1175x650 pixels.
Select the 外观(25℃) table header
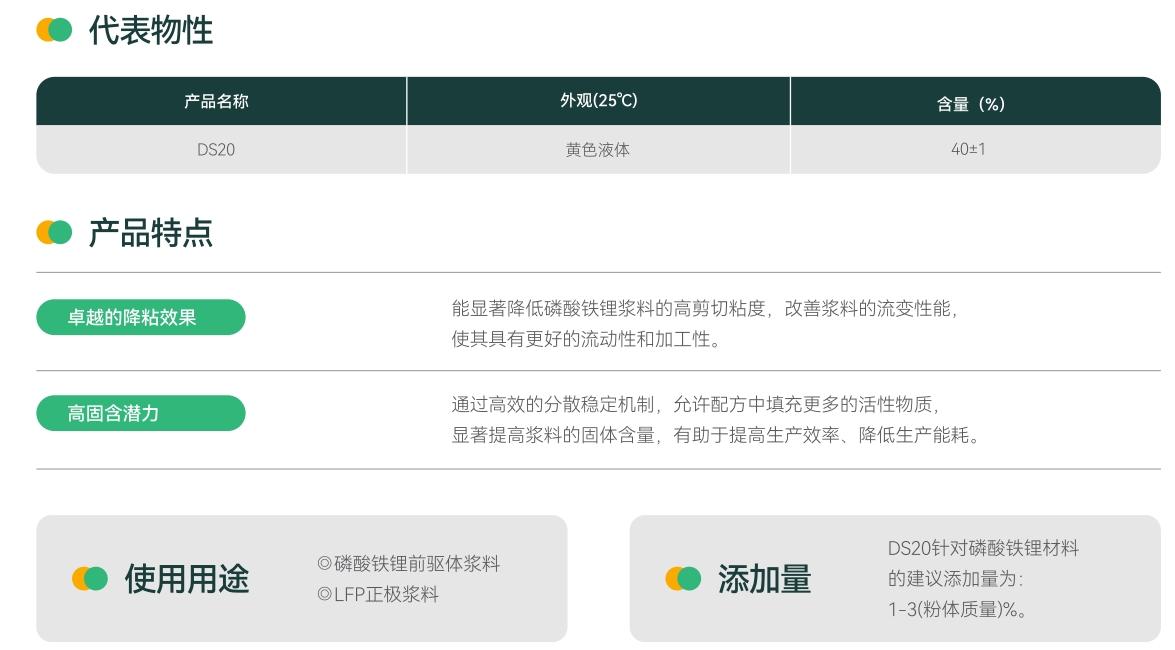(x=598, y=101)
